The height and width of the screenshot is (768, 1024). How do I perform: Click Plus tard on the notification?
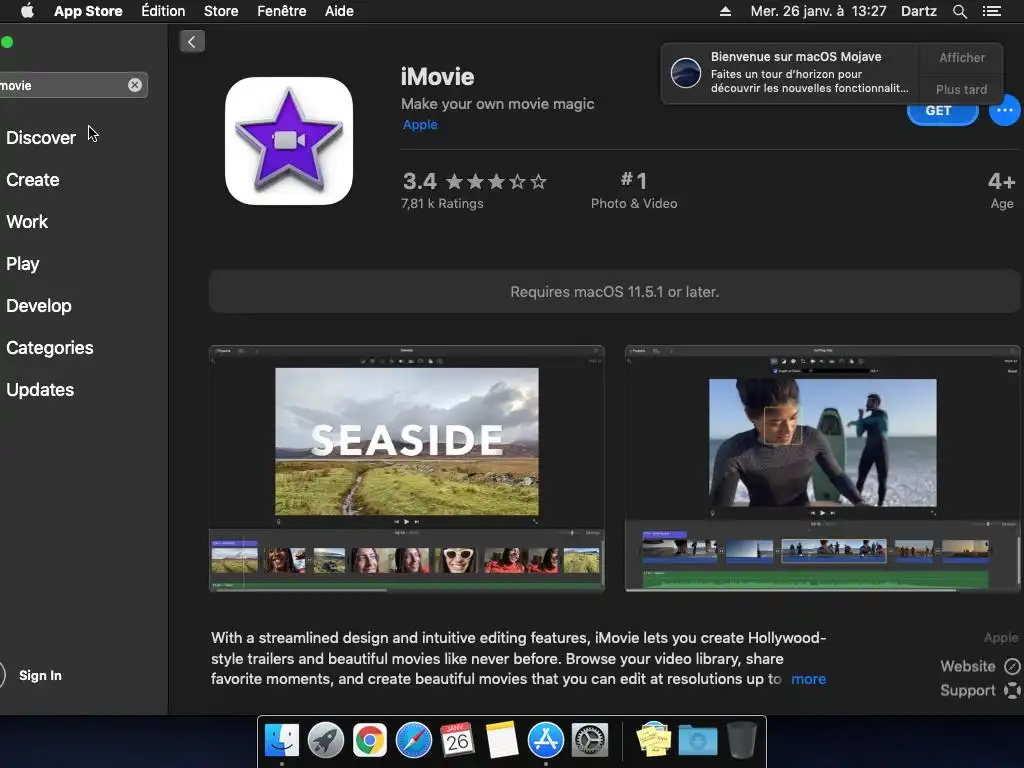[961, 89]
